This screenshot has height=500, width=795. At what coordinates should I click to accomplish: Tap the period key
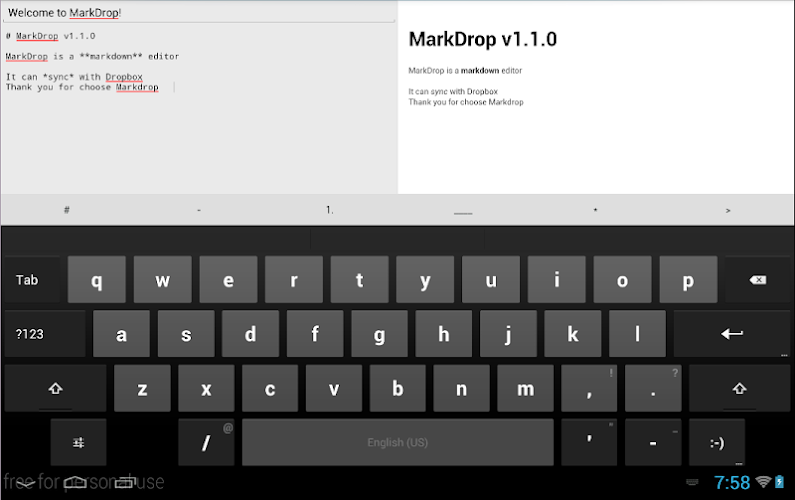pyautogui.click(x=653, y=388)
